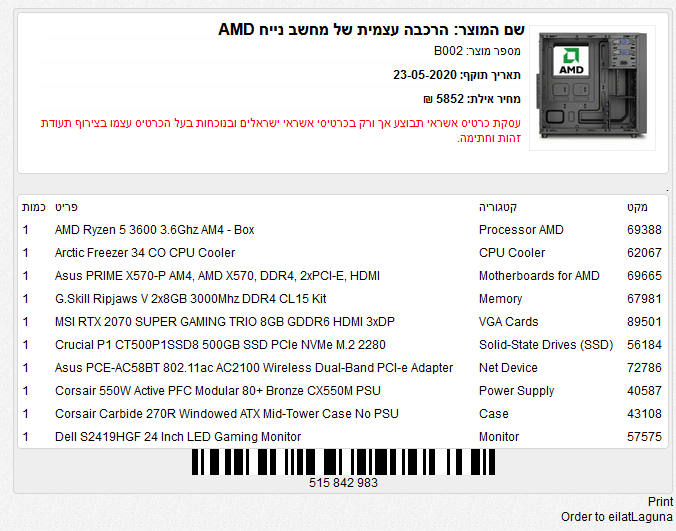Click the red credit card notice text
The height and width of the screenshot is (531, 676).
(x=281, y=131)
